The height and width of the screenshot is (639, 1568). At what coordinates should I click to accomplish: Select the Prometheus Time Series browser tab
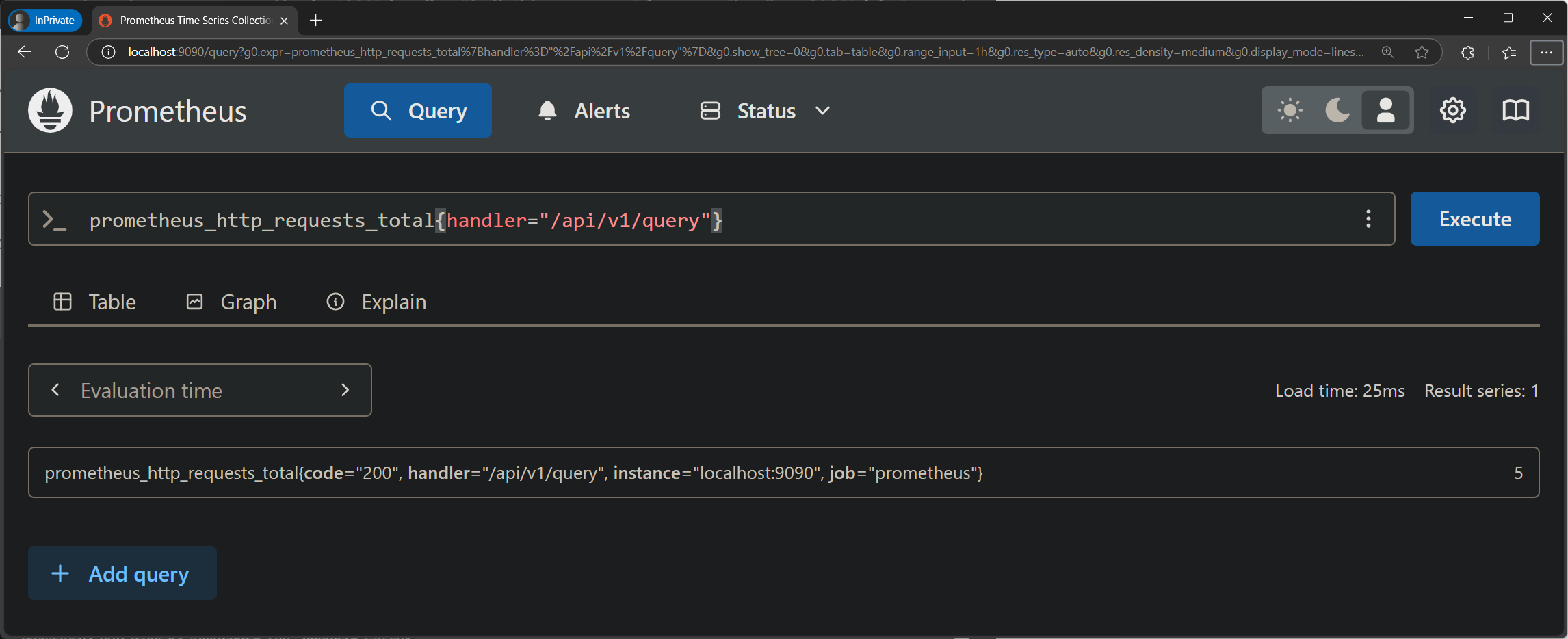click(195, 21)
